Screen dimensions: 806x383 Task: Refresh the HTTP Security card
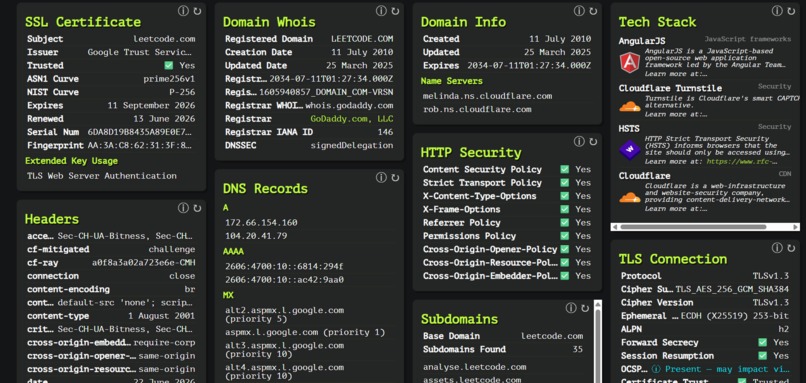tap(593, 142)
